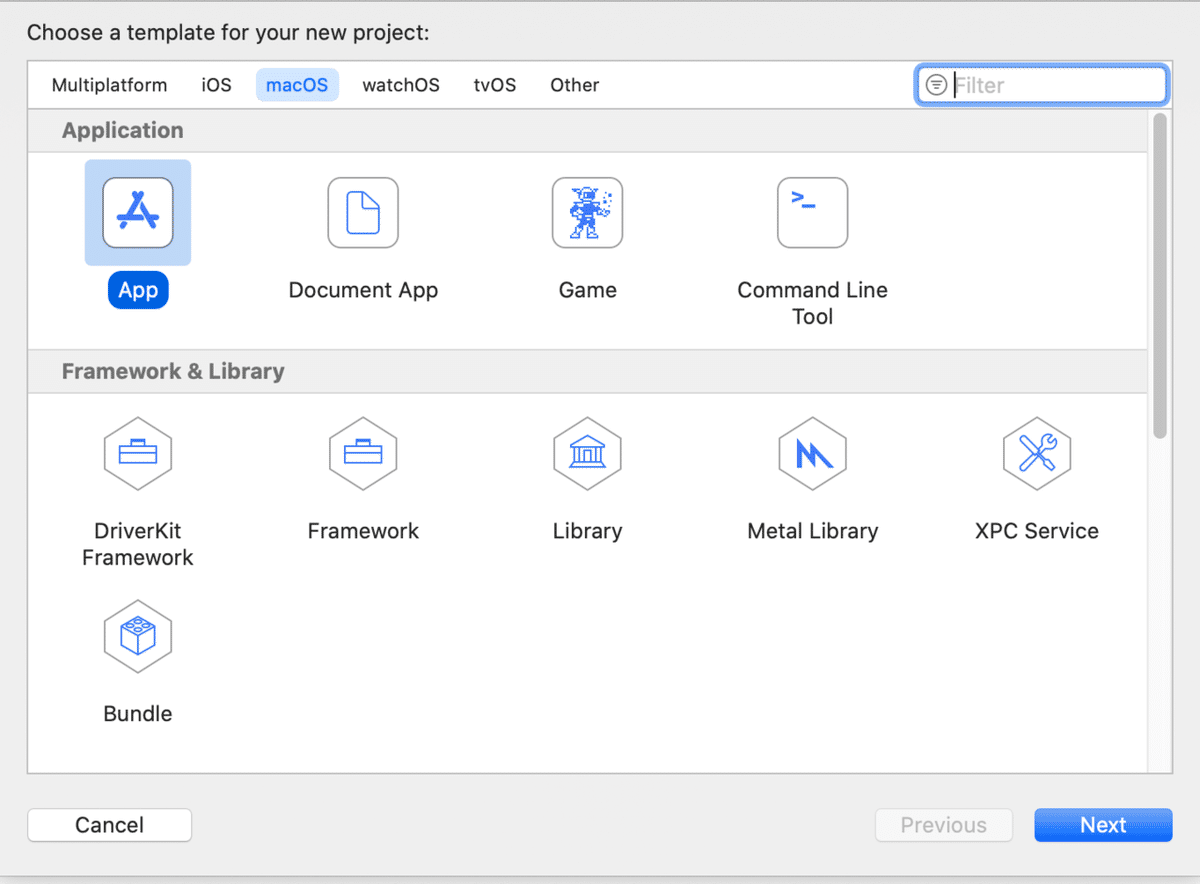The image size is (1200, 884).
Task: Choose the Bundle template icon
Action: coord(138,637)
